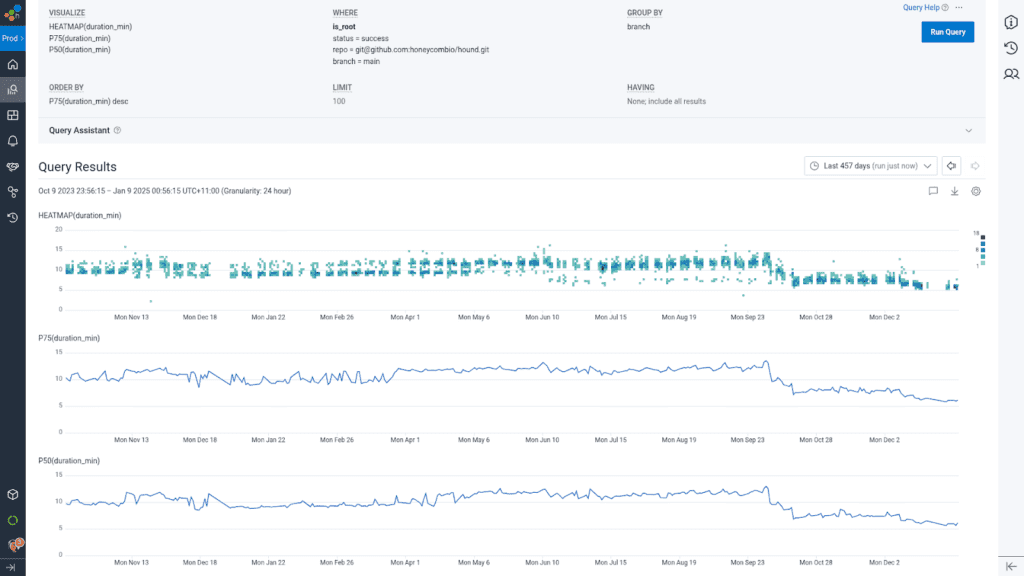Open graph settings gear icon
Image resolution: width=1024 pixels, height=576 pixels.
(976, 191)
